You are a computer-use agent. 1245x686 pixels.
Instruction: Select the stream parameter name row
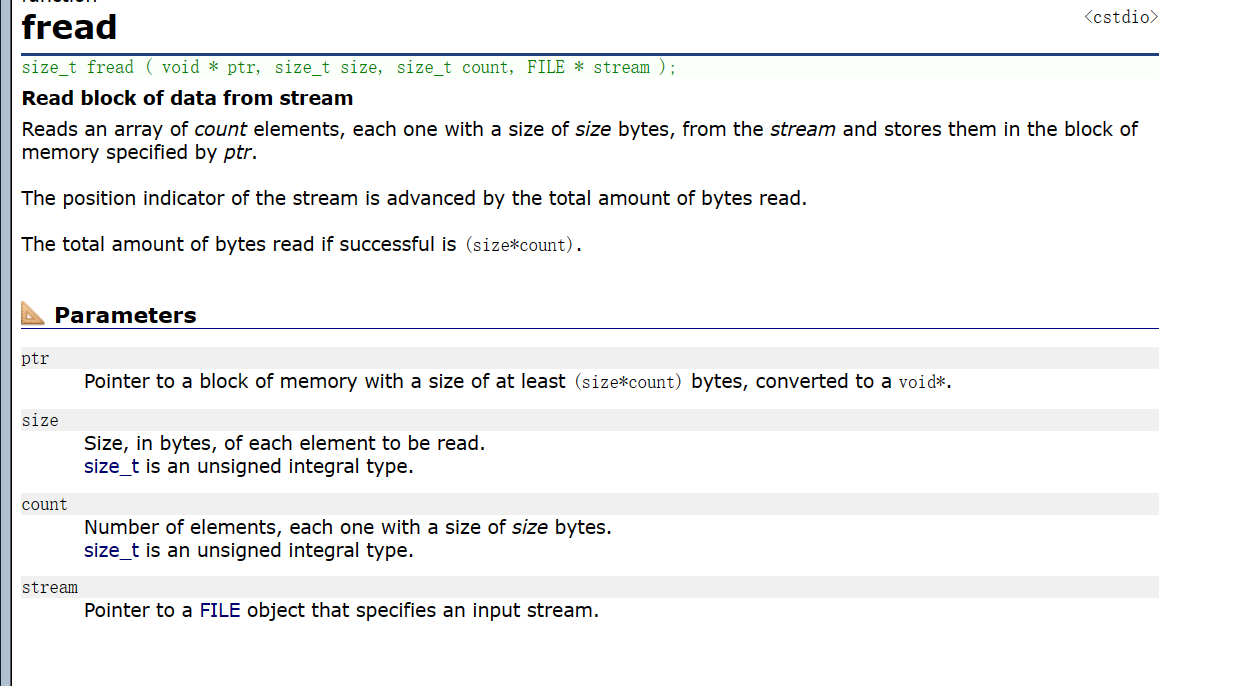(50, 587)
